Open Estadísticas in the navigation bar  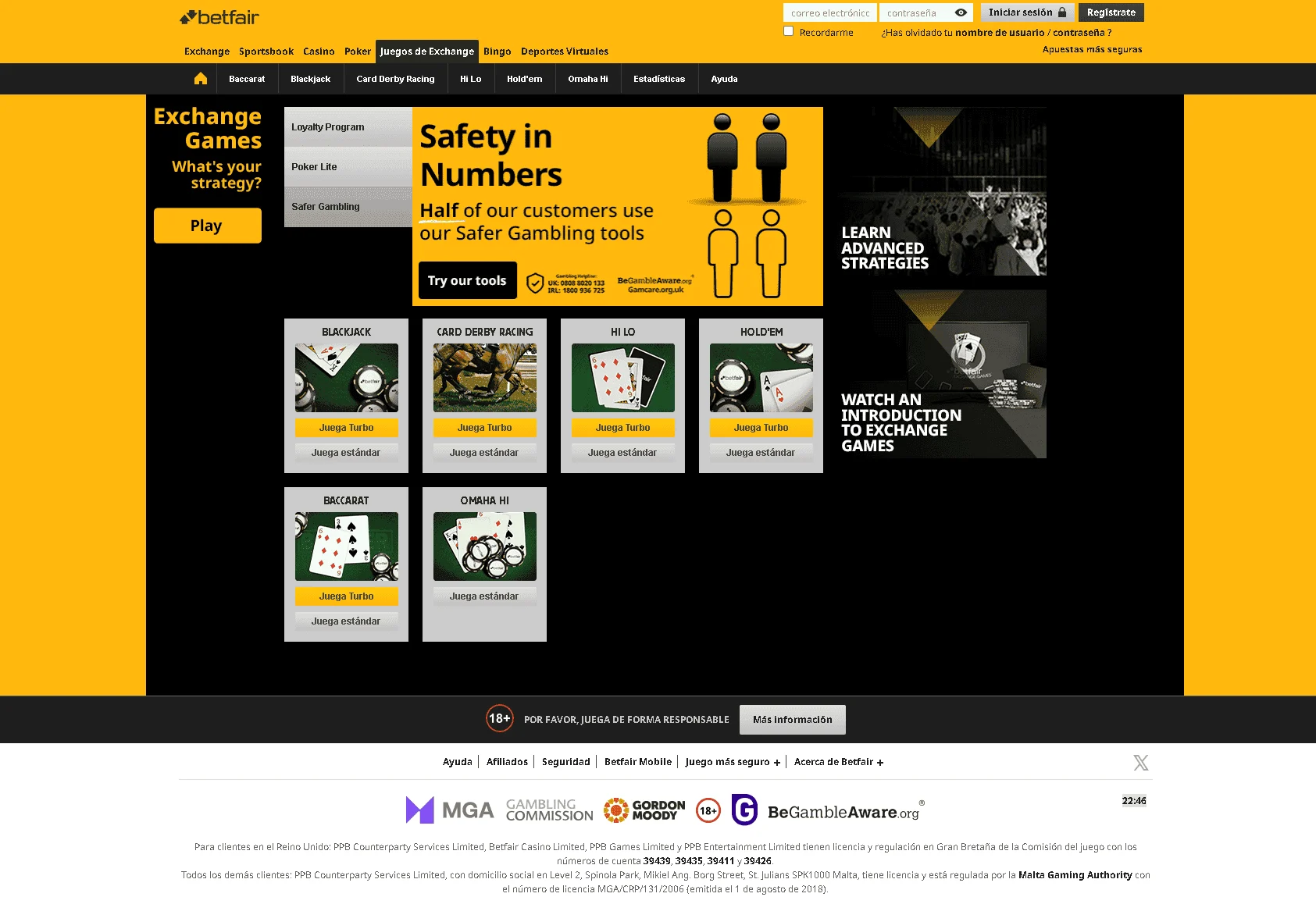click(x=659, y=79)
